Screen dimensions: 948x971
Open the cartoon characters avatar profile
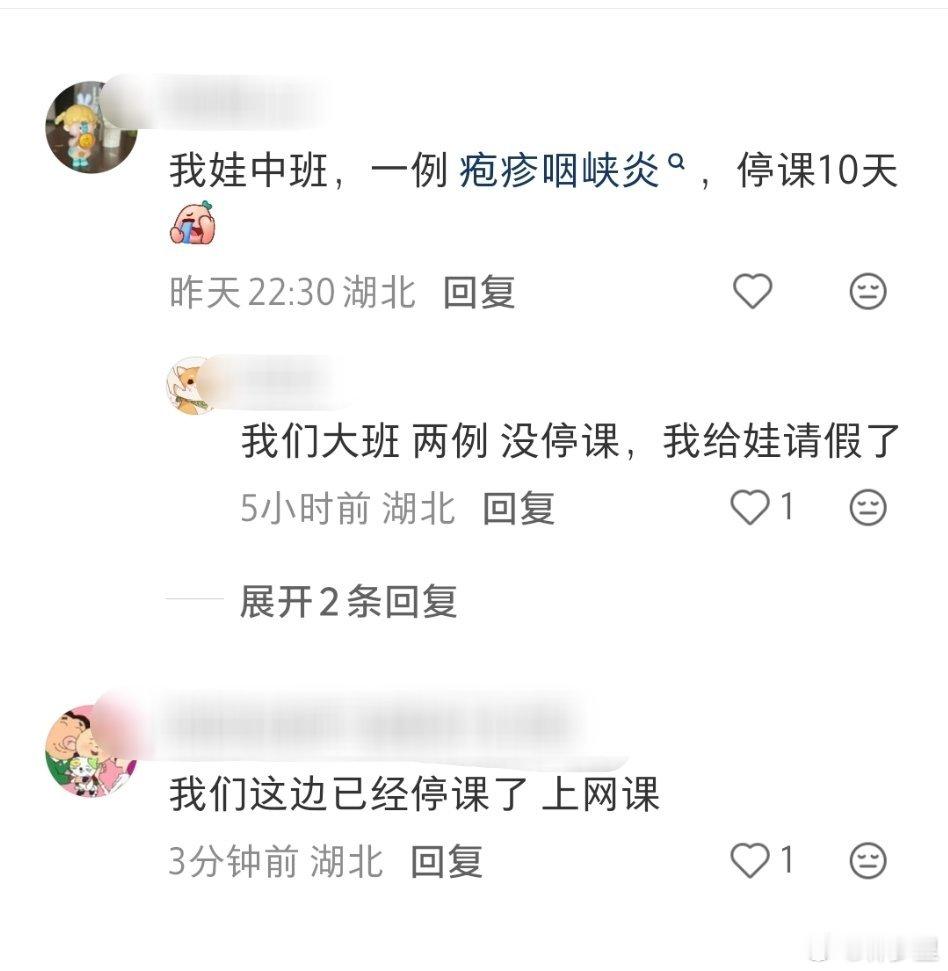point(91,751)
